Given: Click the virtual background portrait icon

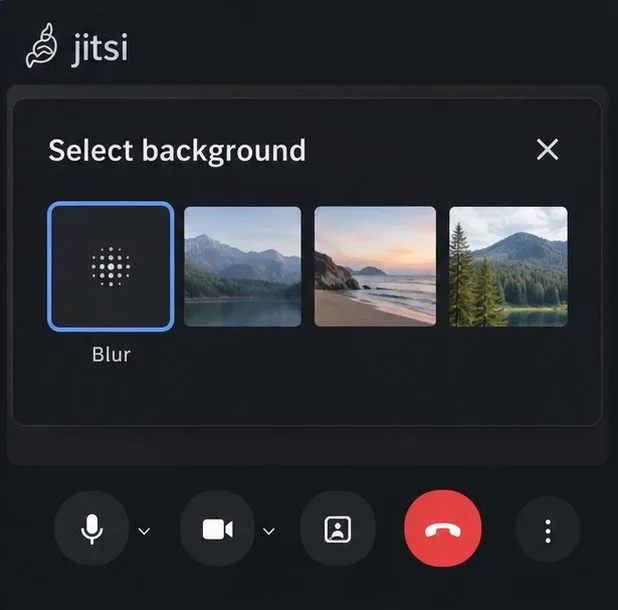Looking at the screenshot, I should [338, 529].
